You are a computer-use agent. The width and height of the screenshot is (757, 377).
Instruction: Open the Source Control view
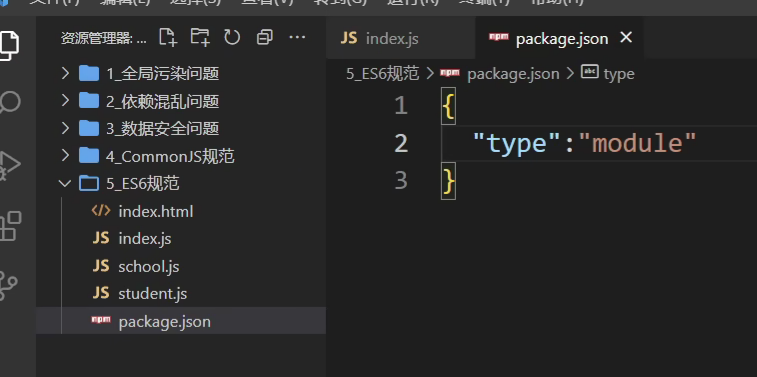[9, 285]
